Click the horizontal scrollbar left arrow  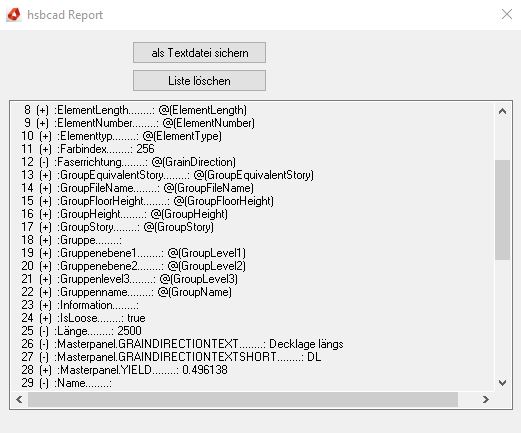(19, 399)
